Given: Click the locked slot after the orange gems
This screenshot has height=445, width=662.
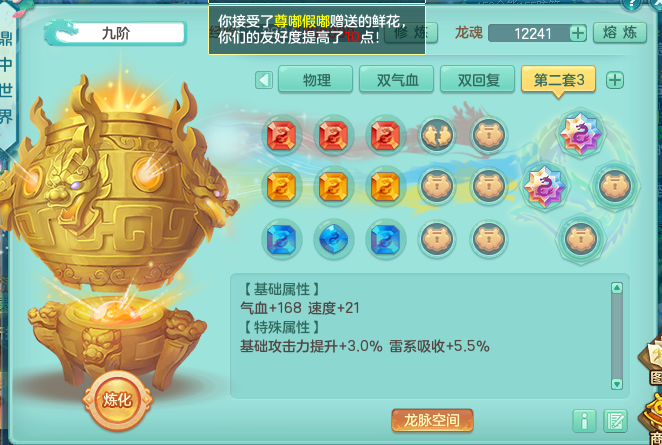Looking at the screenshot, I should coord(437,187).
